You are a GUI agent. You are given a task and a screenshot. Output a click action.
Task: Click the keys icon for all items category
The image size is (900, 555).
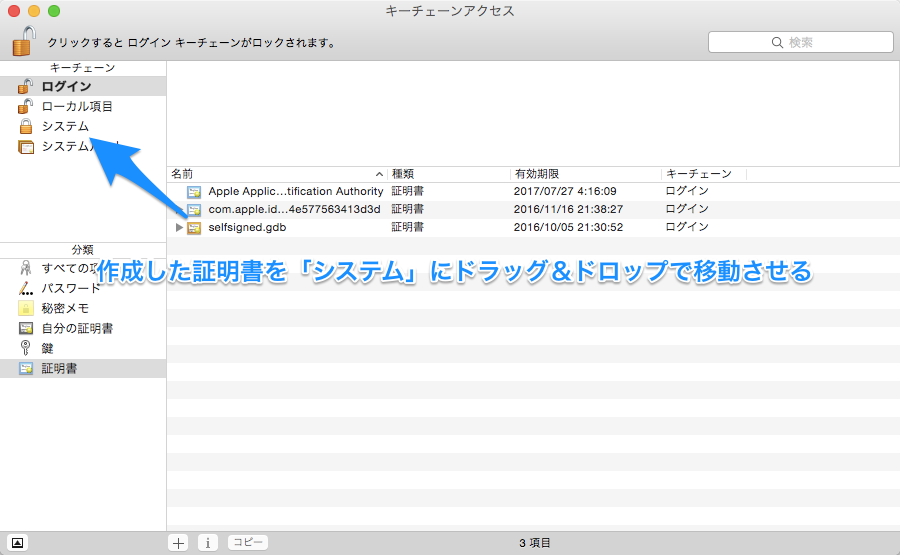pos(25,268)
